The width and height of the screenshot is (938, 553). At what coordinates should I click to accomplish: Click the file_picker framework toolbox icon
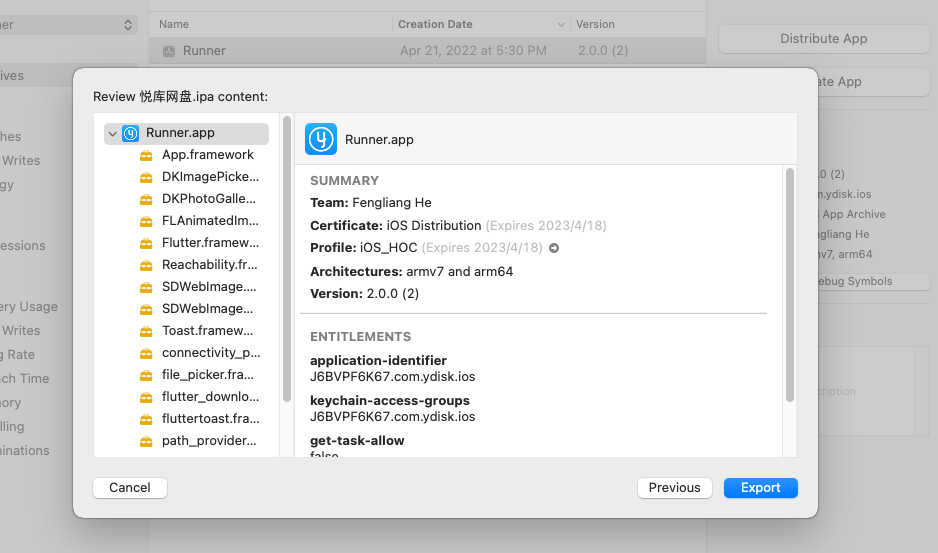(x=146, y=375)
